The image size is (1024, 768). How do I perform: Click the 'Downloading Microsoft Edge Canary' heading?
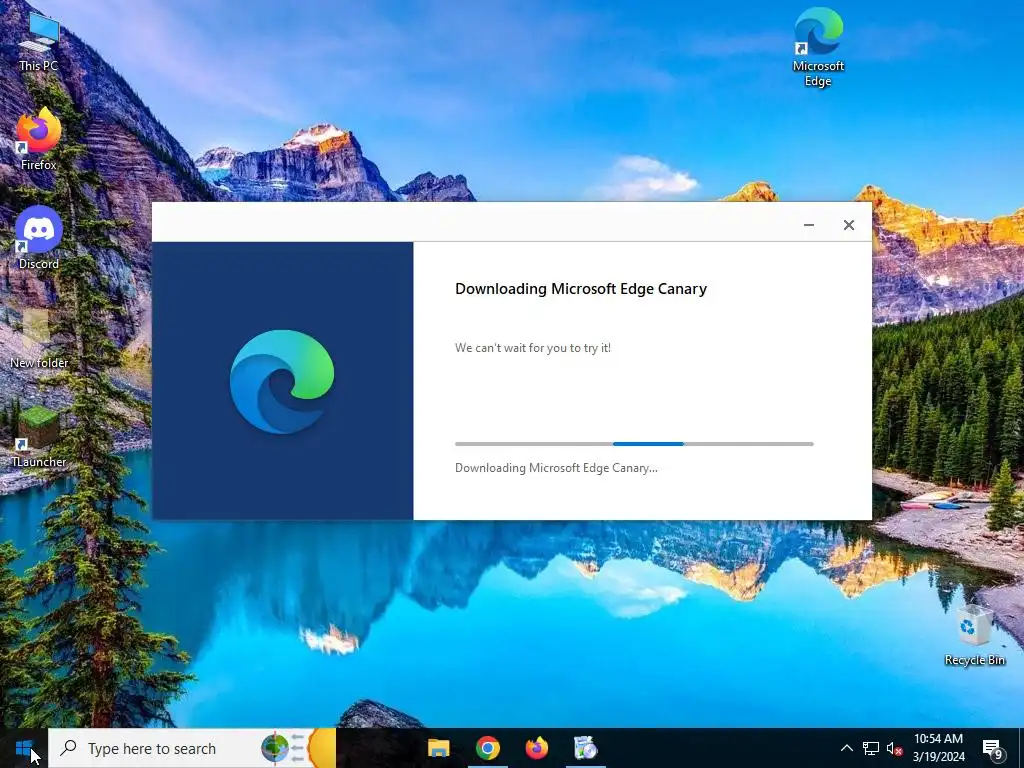(x=581, y=289)
